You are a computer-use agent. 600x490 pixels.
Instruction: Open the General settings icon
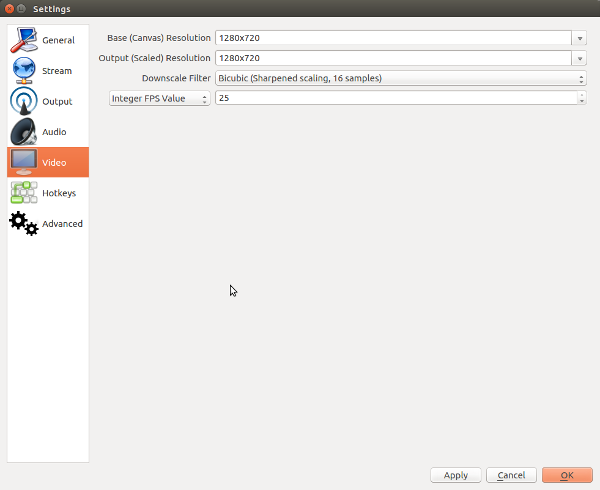(24, 40)
